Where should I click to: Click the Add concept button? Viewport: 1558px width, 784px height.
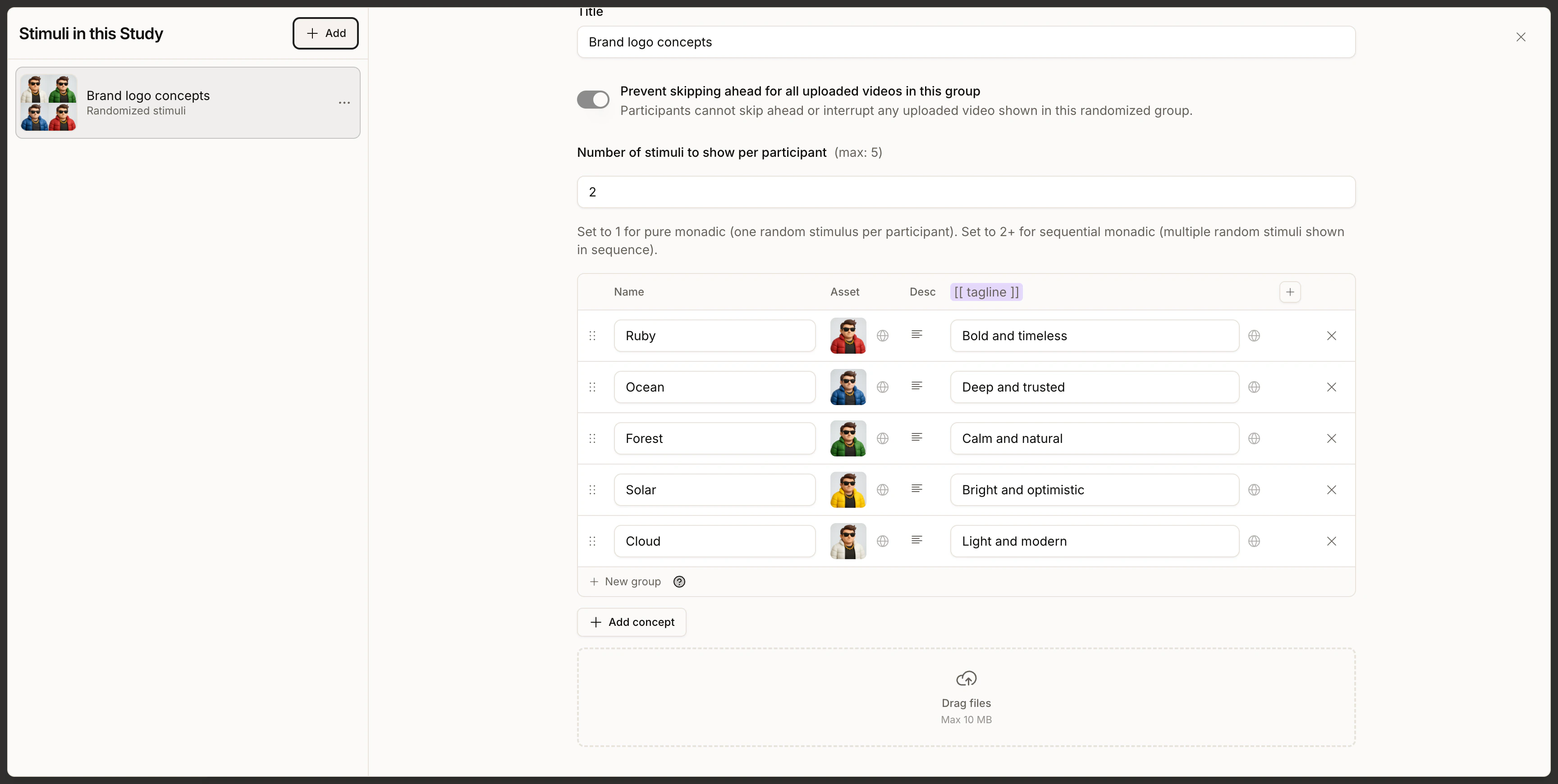tap(632, 622)
